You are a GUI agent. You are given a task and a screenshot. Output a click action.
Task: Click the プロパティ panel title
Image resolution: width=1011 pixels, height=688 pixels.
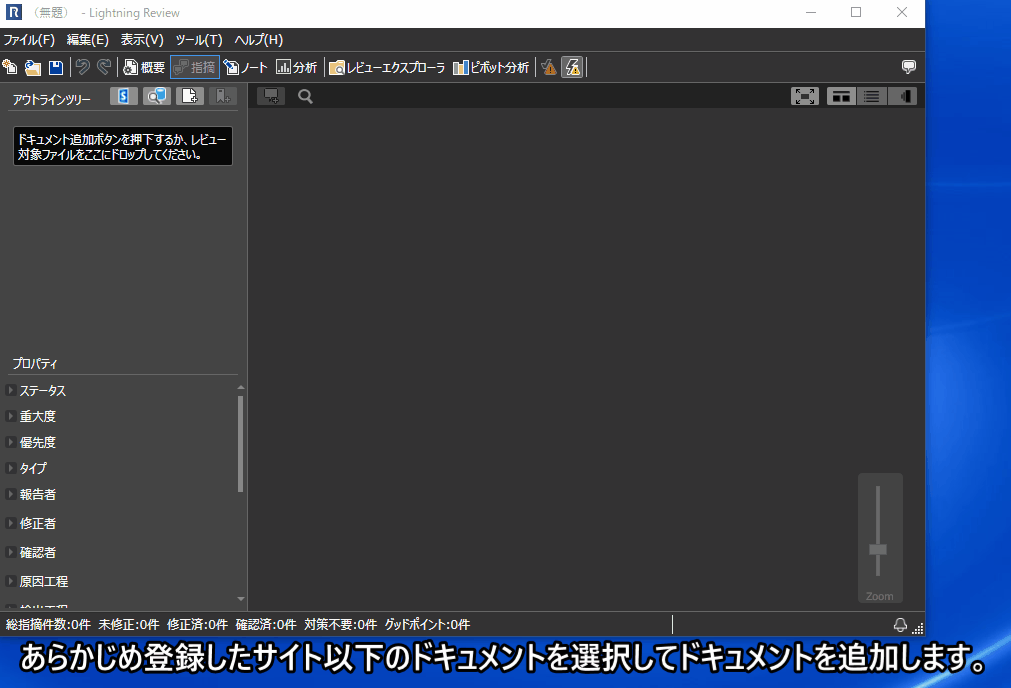tap(35, 364)
